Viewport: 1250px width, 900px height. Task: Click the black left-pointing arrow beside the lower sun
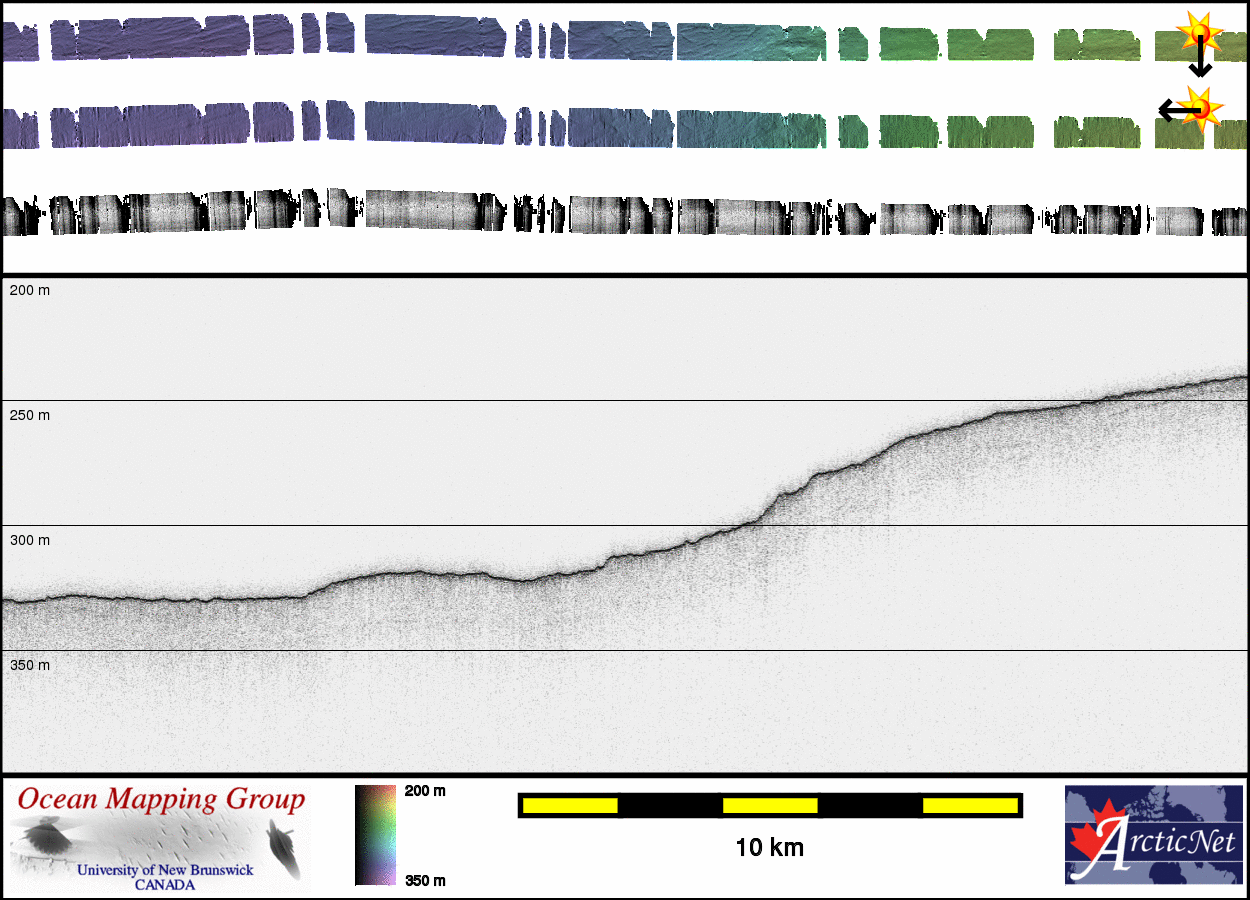tap(1172, 109)
